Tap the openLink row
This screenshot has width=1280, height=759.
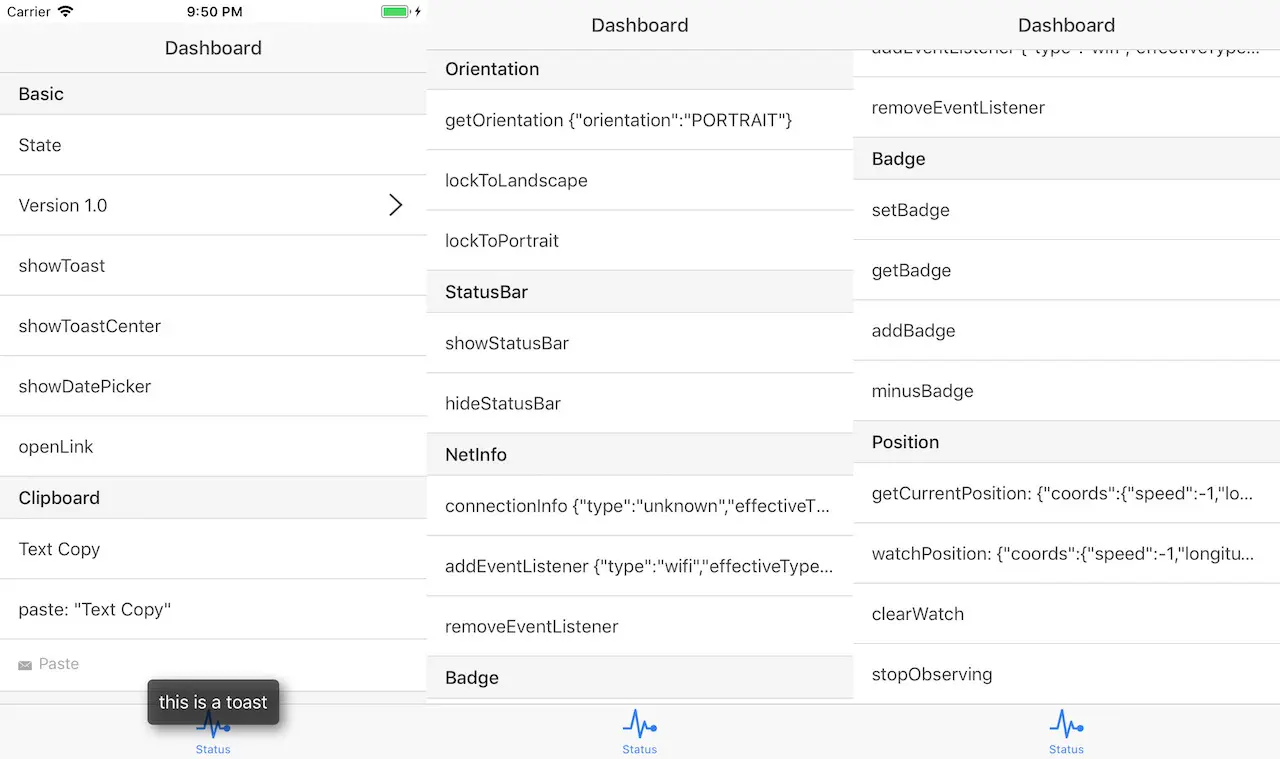213,447
